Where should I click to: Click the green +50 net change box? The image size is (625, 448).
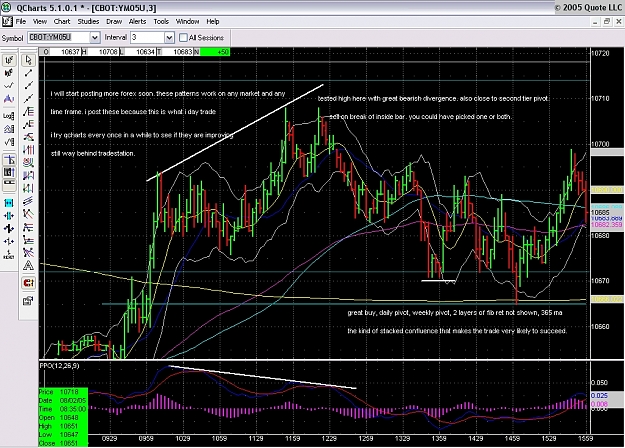[x=215, y=52]
